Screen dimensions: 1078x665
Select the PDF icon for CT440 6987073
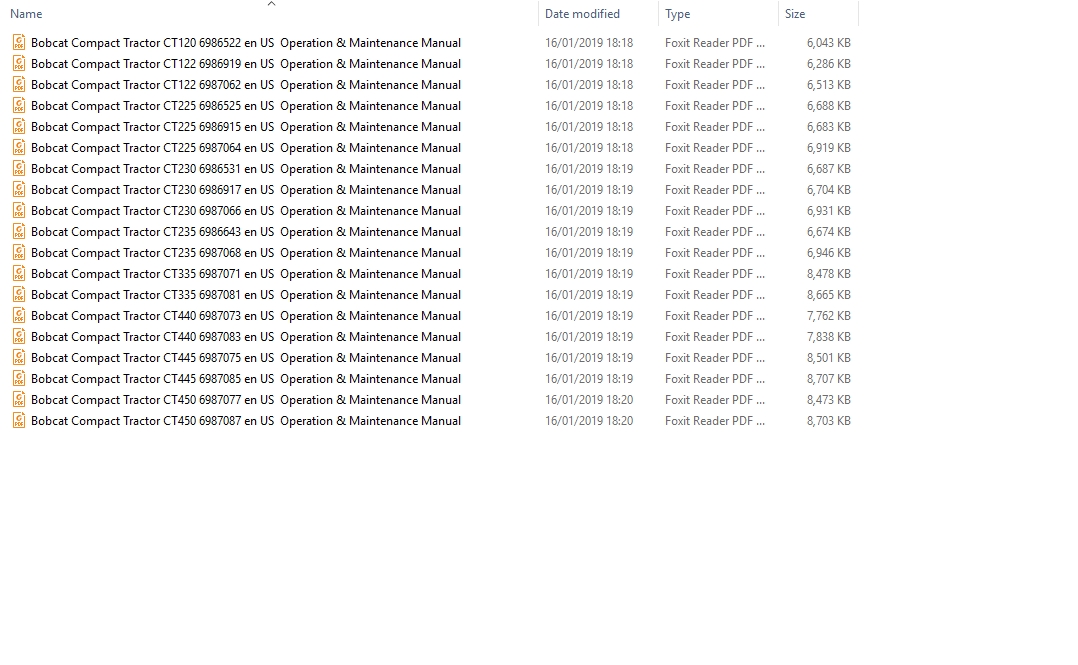tap(19, 316)
